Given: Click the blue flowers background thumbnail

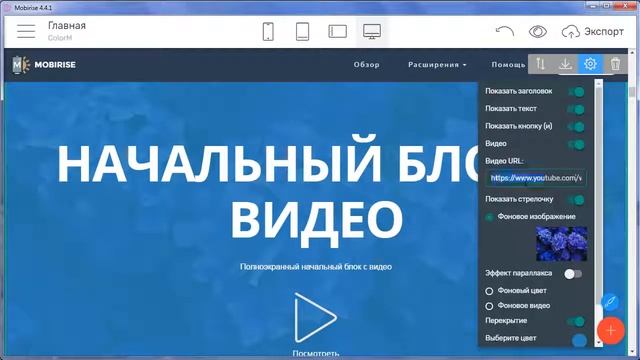Looking at the screenshot, I should point(562,244).
